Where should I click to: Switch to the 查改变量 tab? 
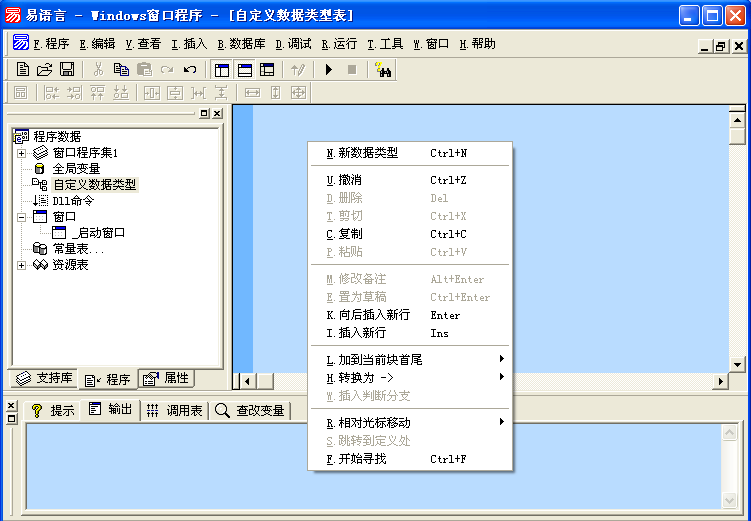point(250,410)
